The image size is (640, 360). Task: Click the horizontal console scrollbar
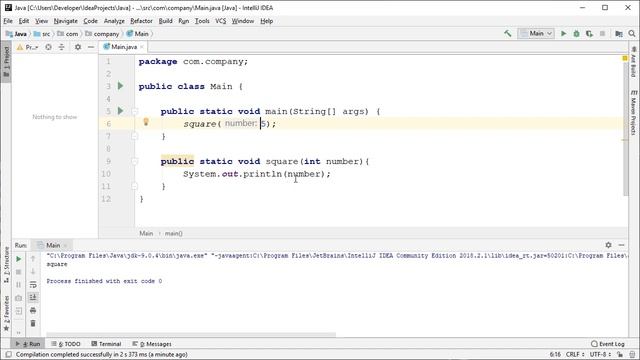pyautogui.click(x=191, y=334)
